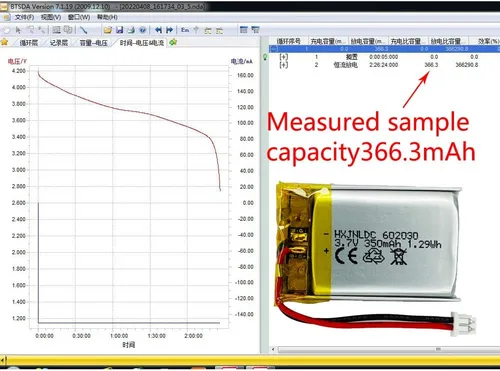This screenshot has height=371, width=500.
Task: Click the 循环序号 column header
Action: coord(289,41)
